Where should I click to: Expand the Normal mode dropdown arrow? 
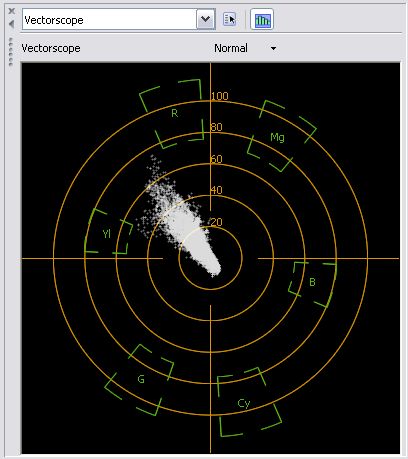(273, 49)
